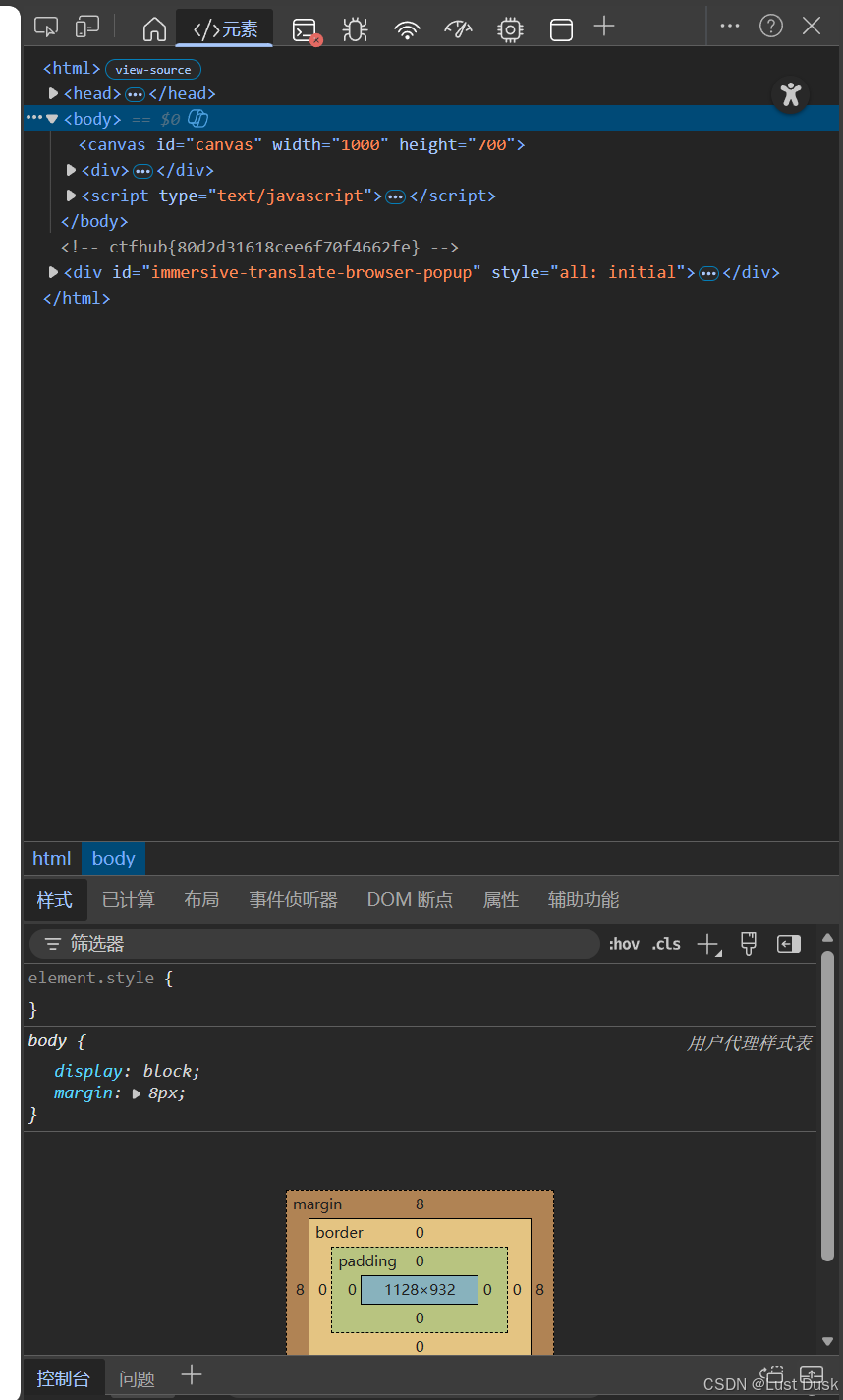
Task: Activate the inspect element picker tool
Action: (46, 27)
